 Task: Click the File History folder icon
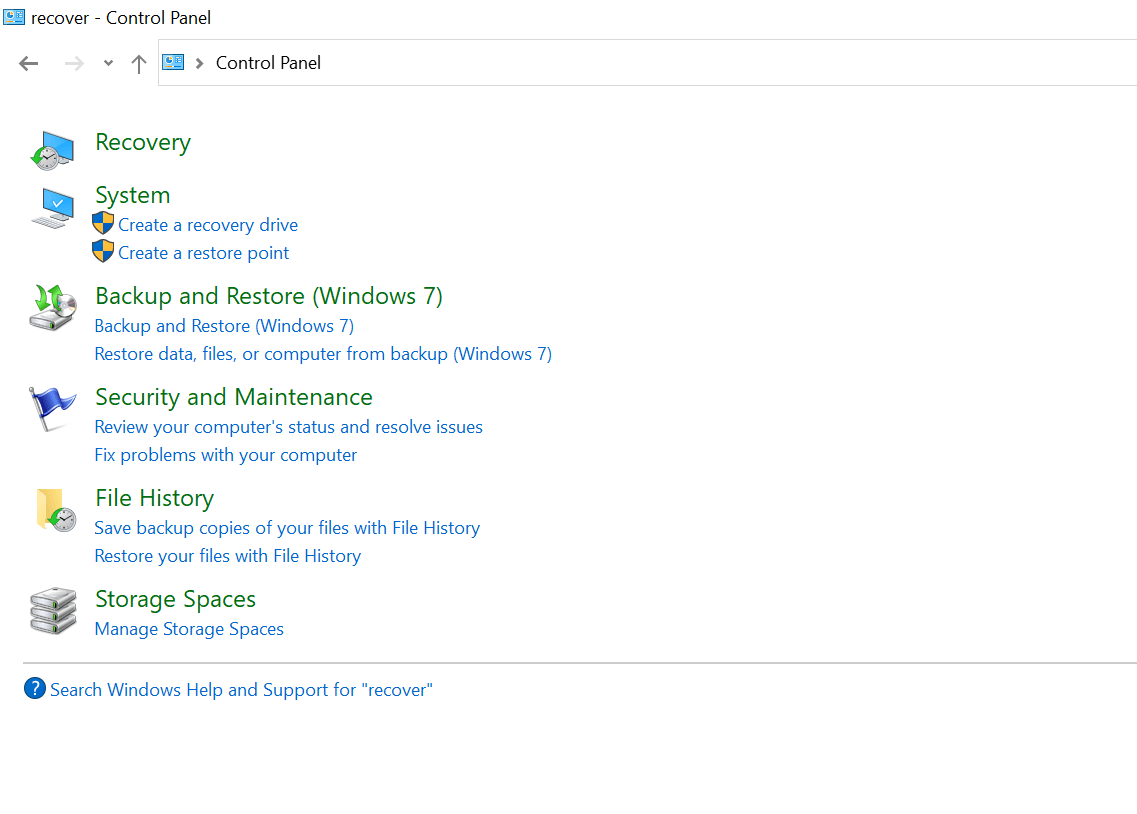(x=55, y=509)
